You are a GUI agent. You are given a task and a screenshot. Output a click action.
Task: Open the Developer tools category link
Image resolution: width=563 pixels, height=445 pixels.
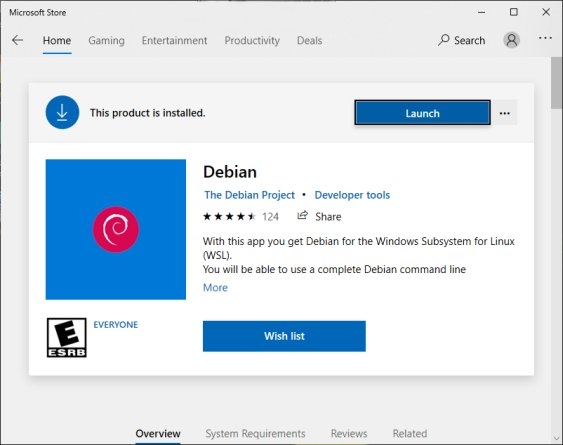[x=352, y=195]
